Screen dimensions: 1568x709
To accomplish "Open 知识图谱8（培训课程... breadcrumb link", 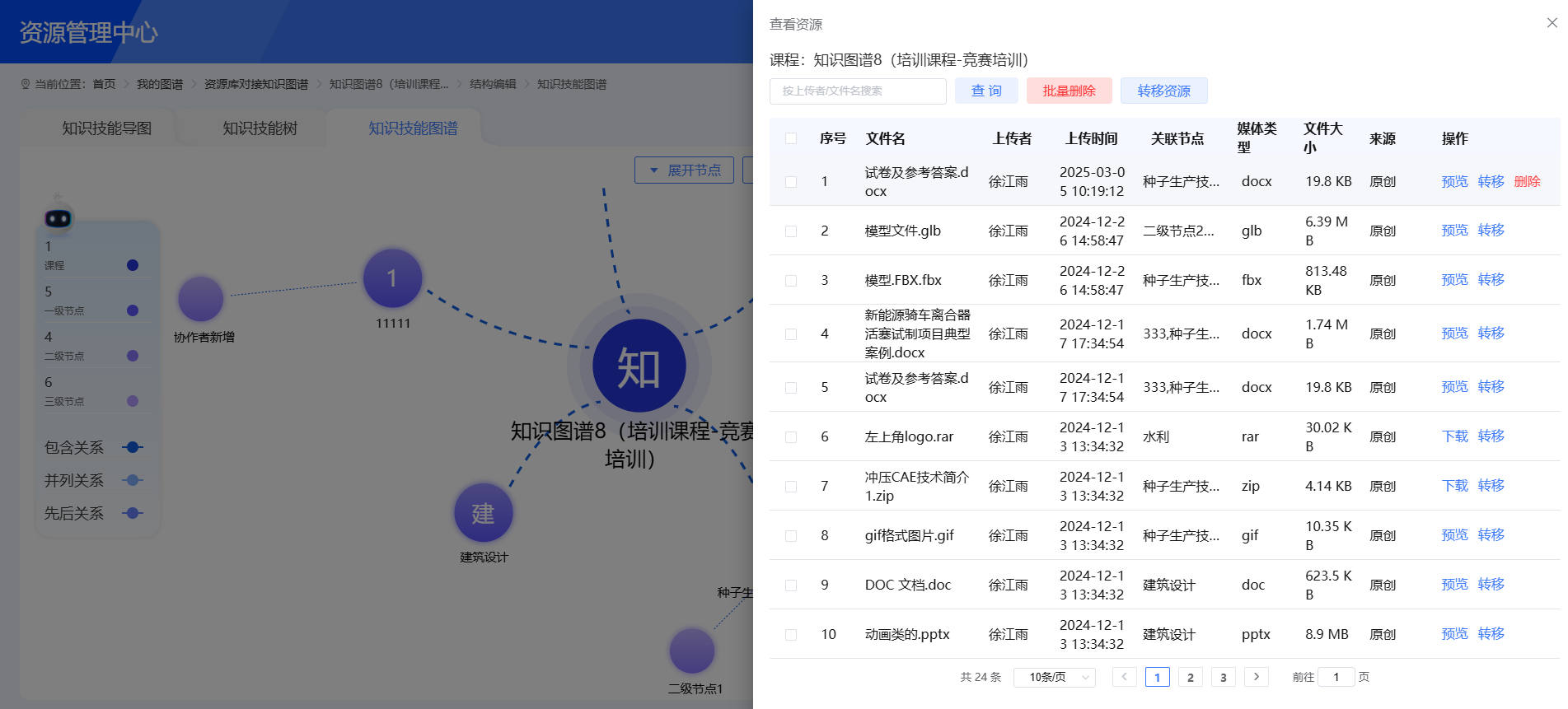I will [389, 84].
